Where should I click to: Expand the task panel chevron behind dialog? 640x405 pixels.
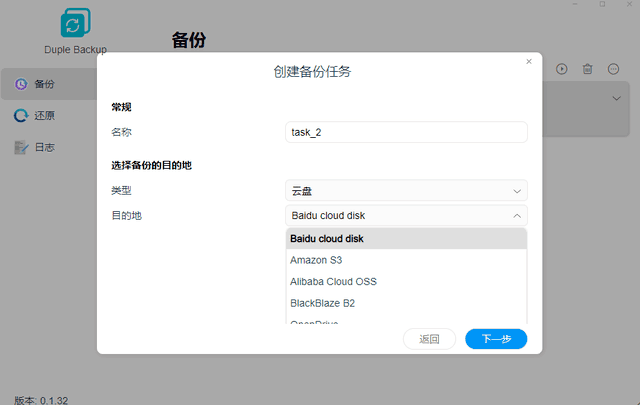[x=616, y=98]
